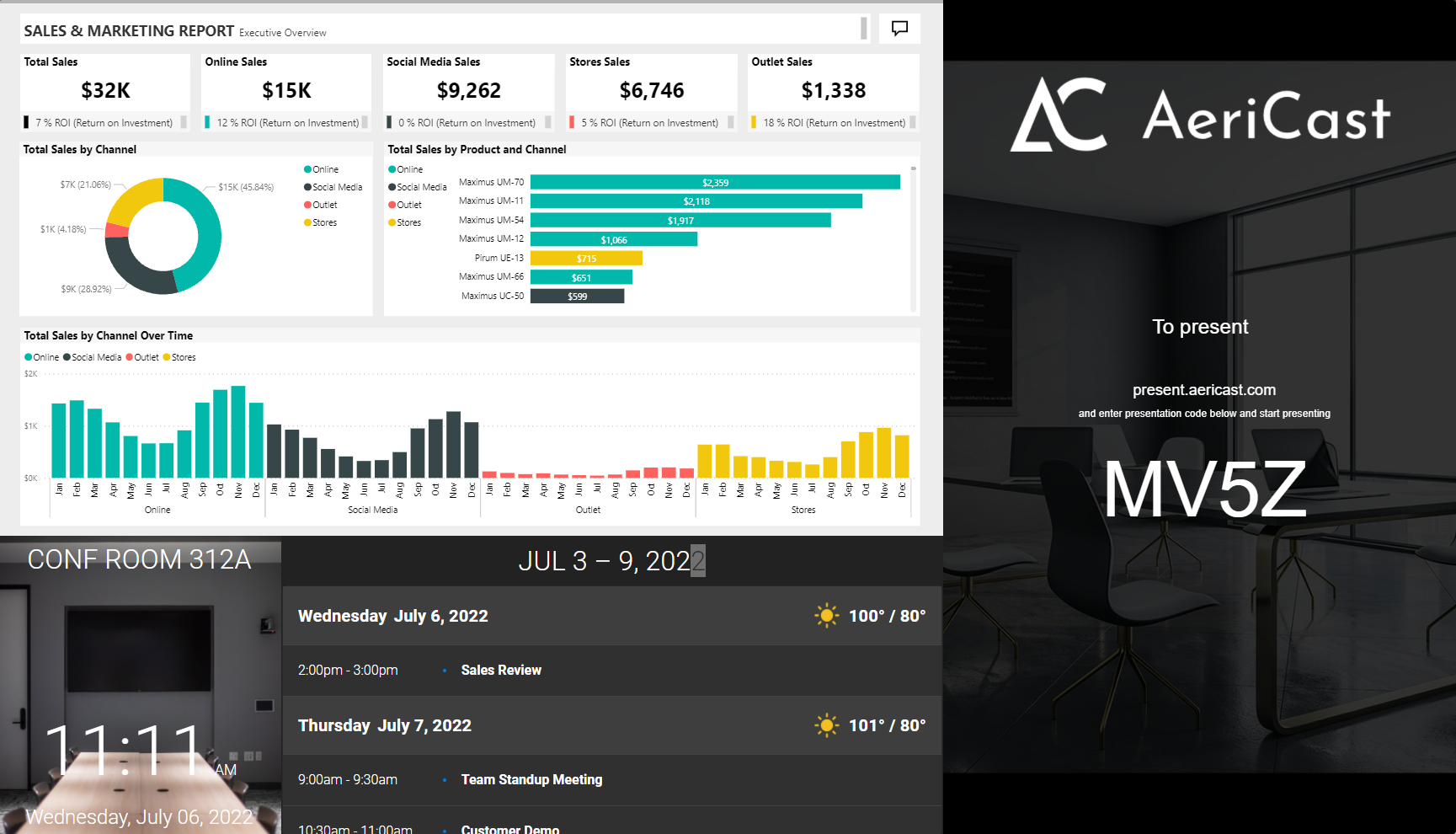
Task: Click the $15K (45.84%) donut label
Action: pos(246,187)
